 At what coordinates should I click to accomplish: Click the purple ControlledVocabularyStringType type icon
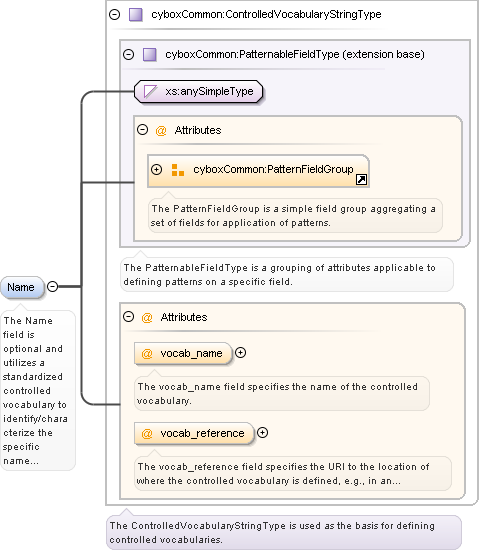click(136, 15)
